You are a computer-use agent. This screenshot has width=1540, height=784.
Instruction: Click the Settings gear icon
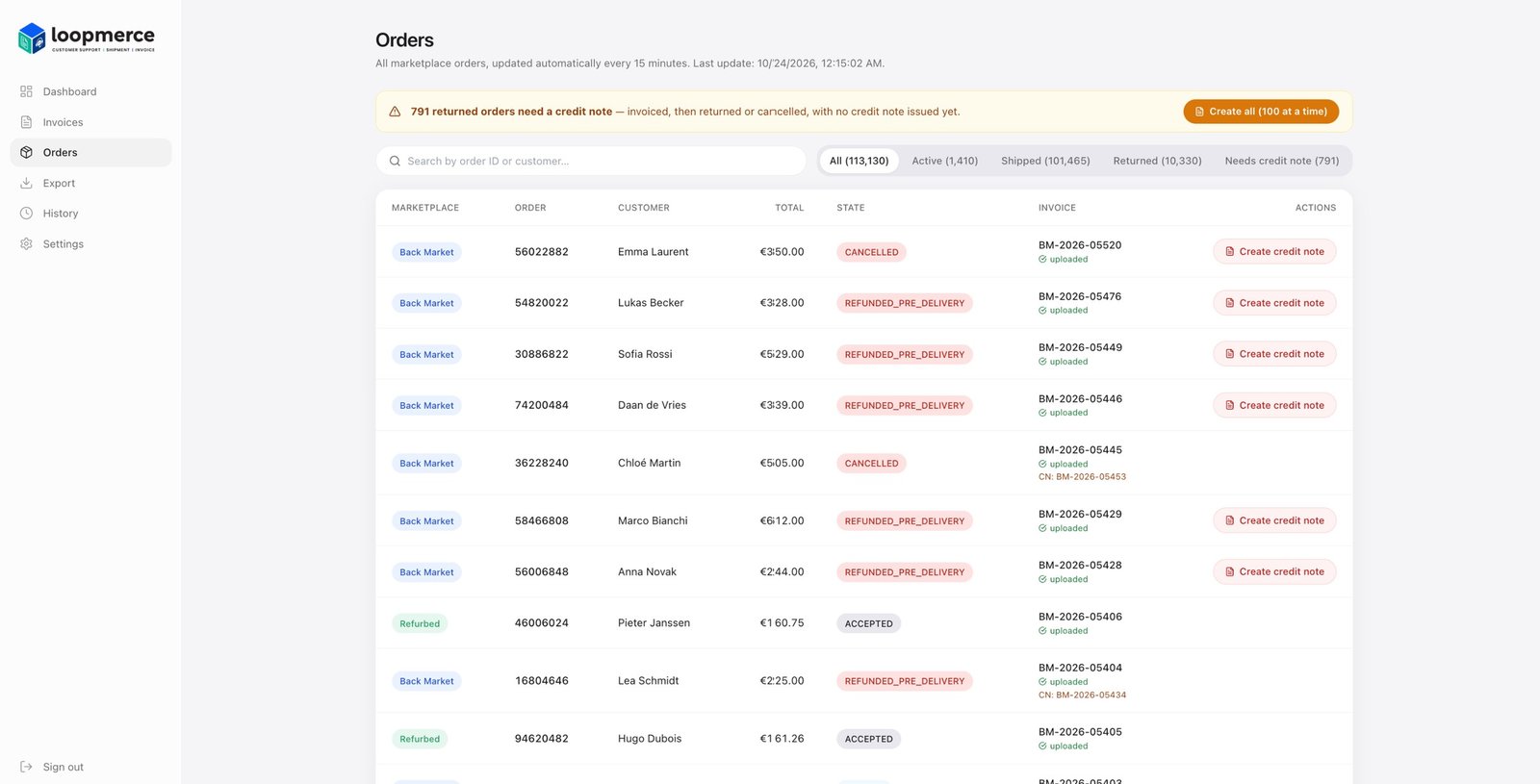click(x=26, y=244)
